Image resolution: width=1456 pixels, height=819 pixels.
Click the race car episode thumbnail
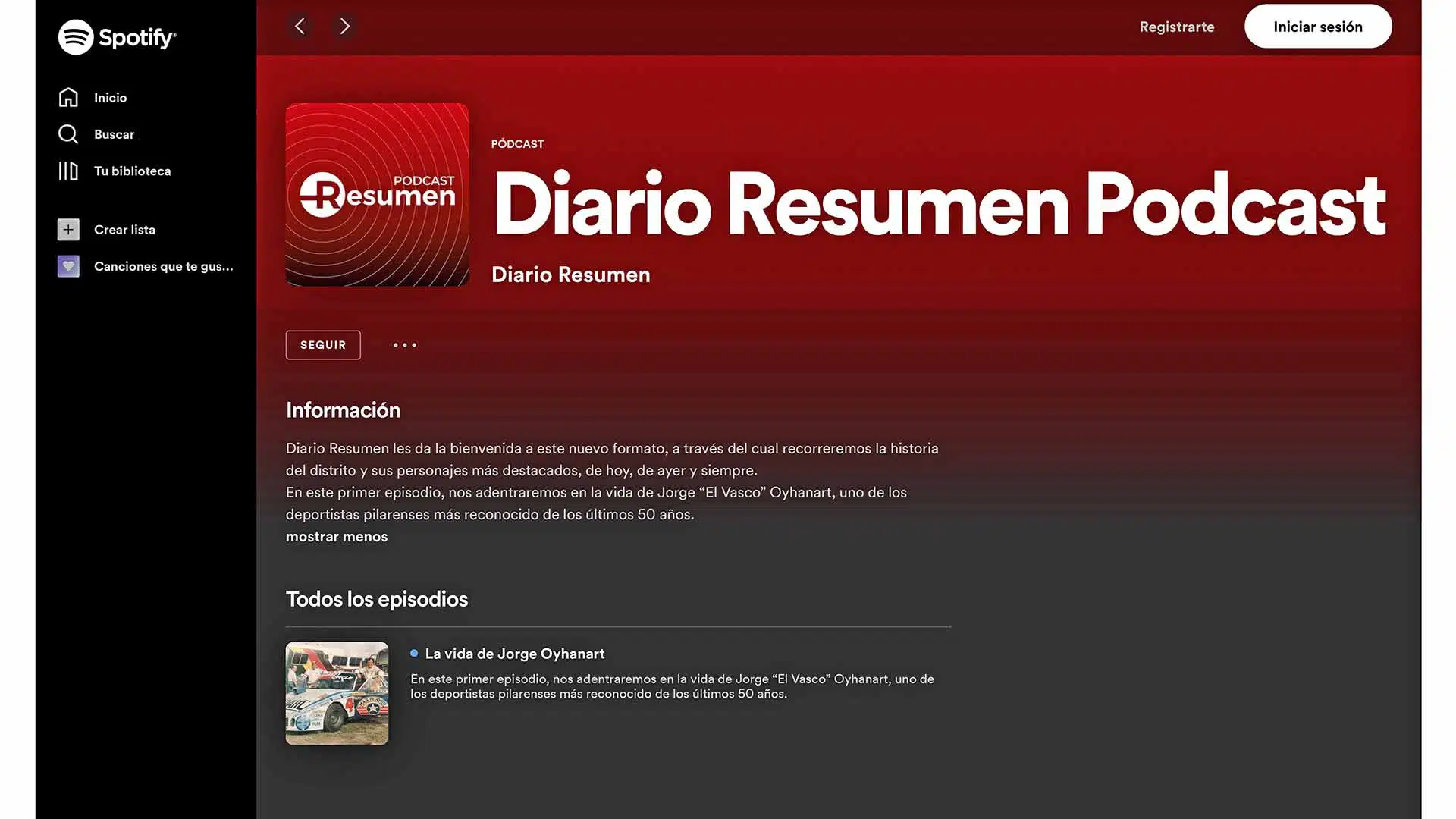pyautogui.click(x=337, y=693)
